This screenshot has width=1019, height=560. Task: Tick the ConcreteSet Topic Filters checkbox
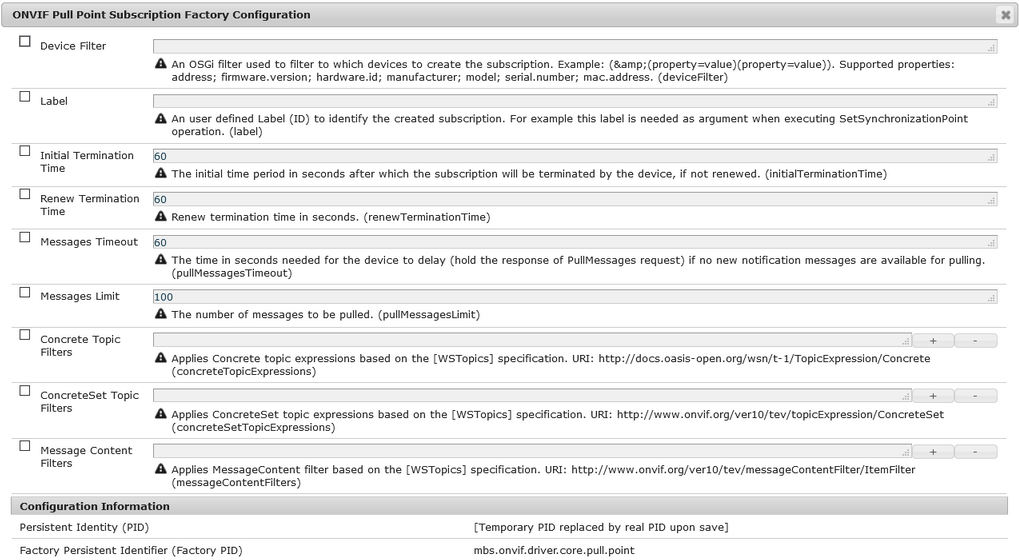[x=25, y=391]
